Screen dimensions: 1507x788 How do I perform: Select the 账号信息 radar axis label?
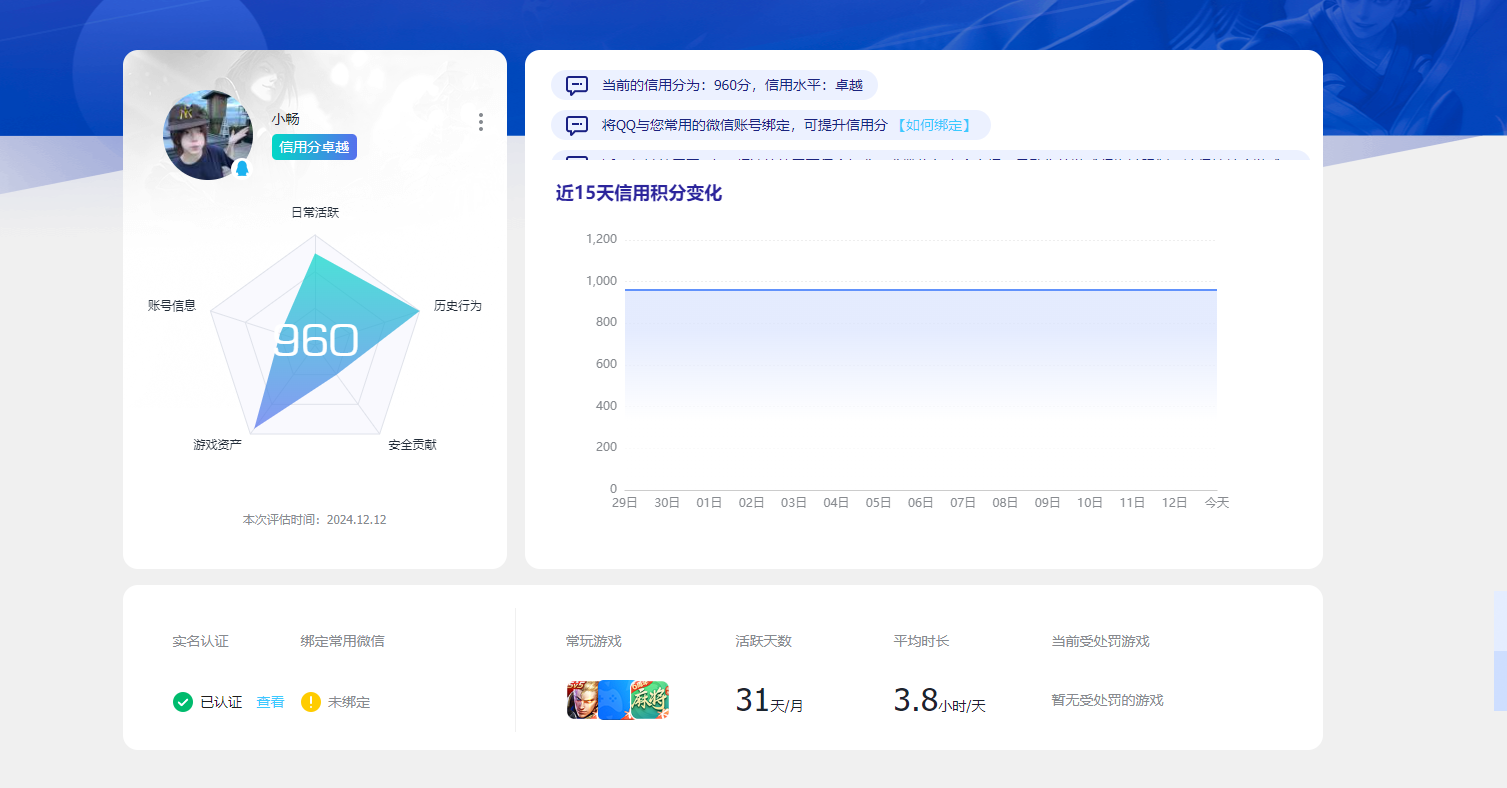coord(172,305)
